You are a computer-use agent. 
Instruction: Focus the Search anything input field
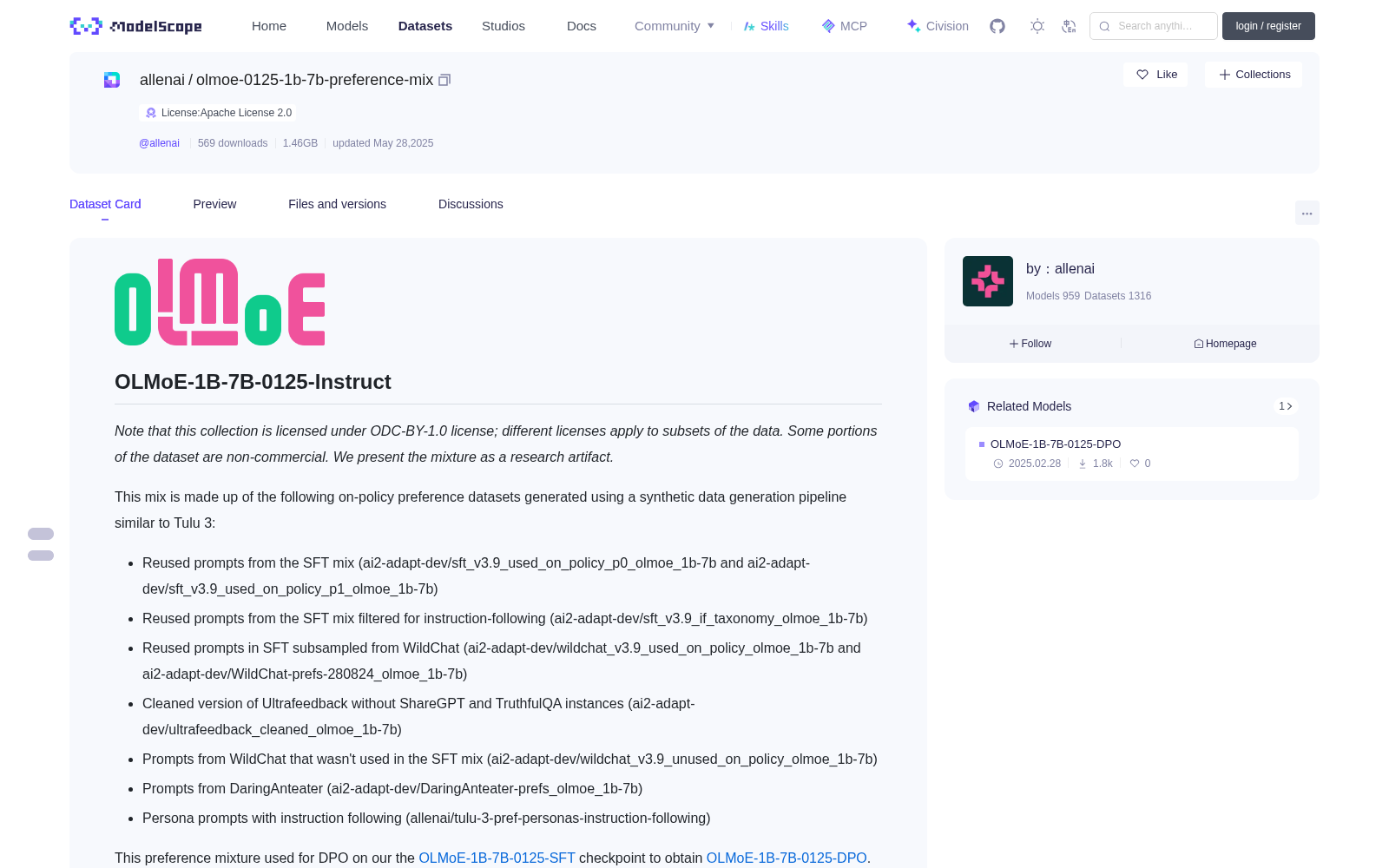(1154, 26)
